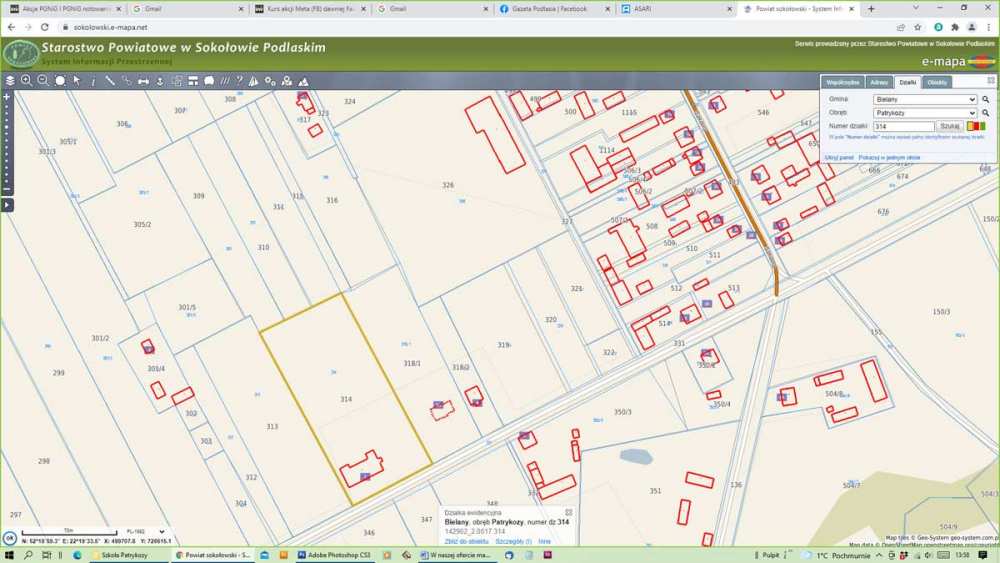Click the full extent globe icon
Viewport: 1000px width, 563px height.
pos(60,81)
